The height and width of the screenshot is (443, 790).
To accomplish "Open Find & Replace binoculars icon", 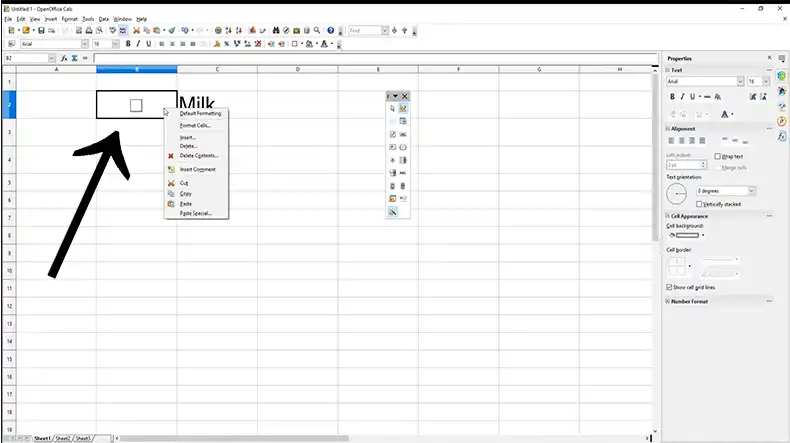I will click(x=276, y=31).
